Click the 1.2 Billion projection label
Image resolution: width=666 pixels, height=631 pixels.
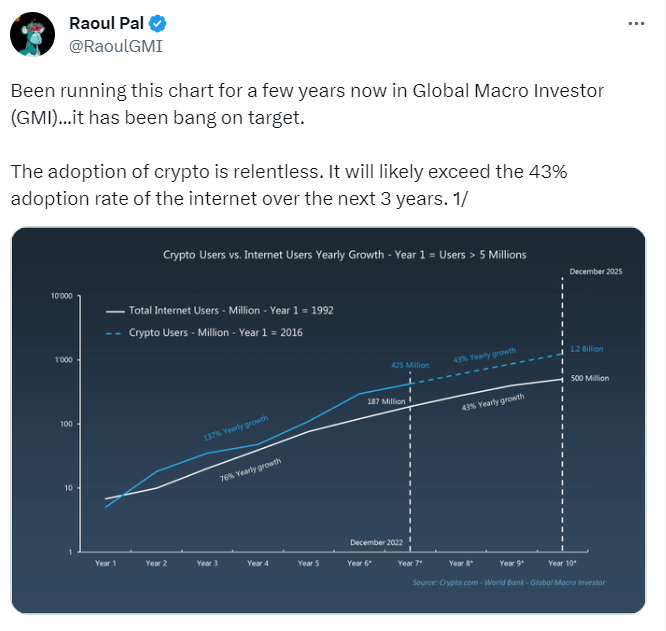click(589, 349)
